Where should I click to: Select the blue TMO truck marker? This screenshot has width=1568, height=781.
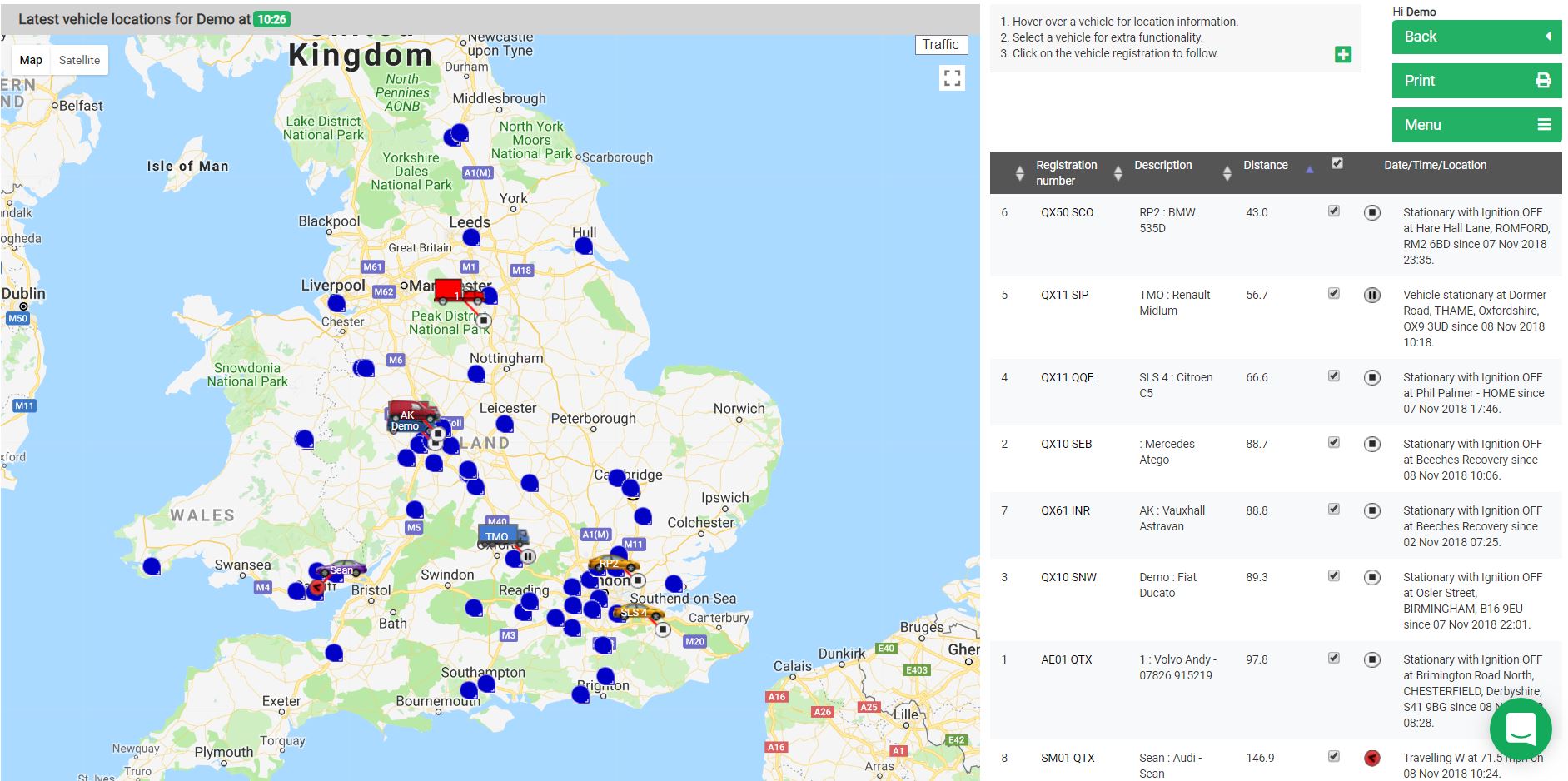tap(501, 536)
